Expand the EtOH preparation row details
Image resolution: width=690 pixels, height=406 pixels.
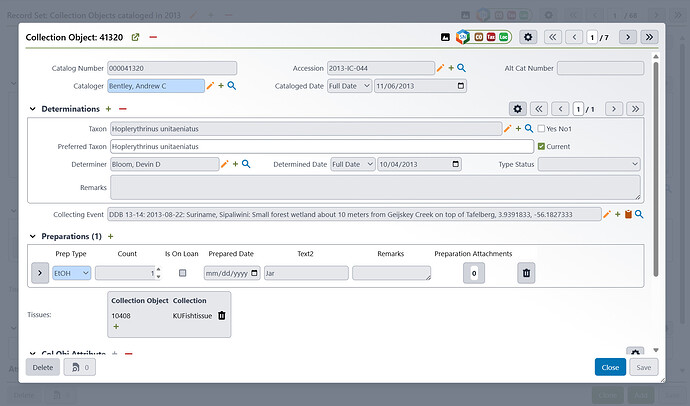point(40,273)
